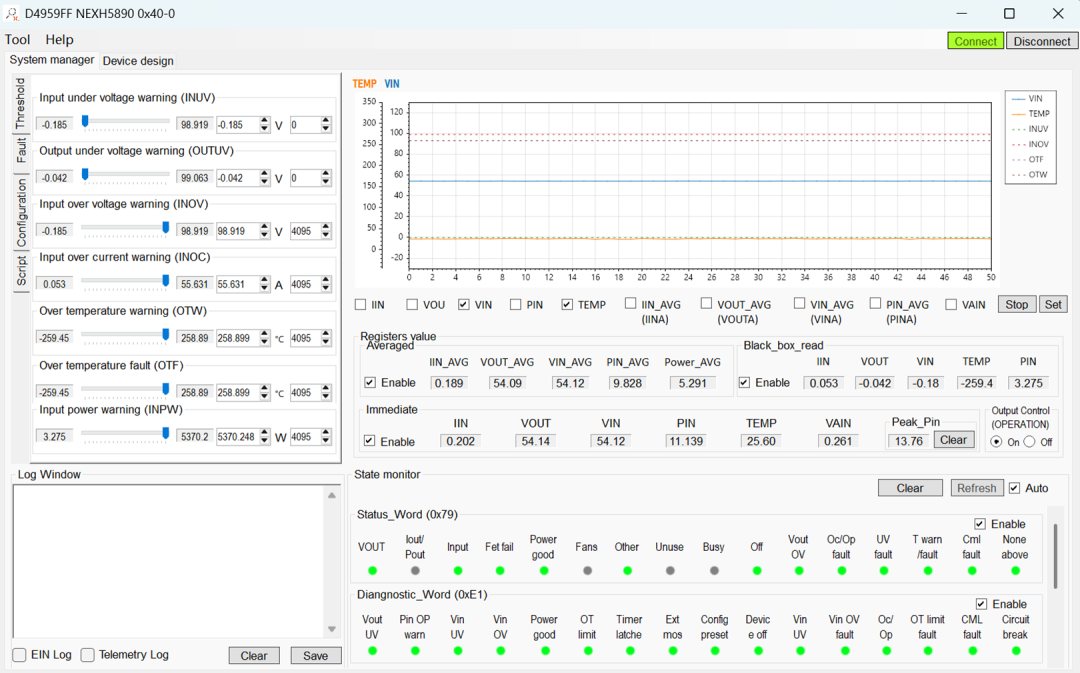
Task: Click the INOV entry in chart legend
Action: [x=1030, y=144]
